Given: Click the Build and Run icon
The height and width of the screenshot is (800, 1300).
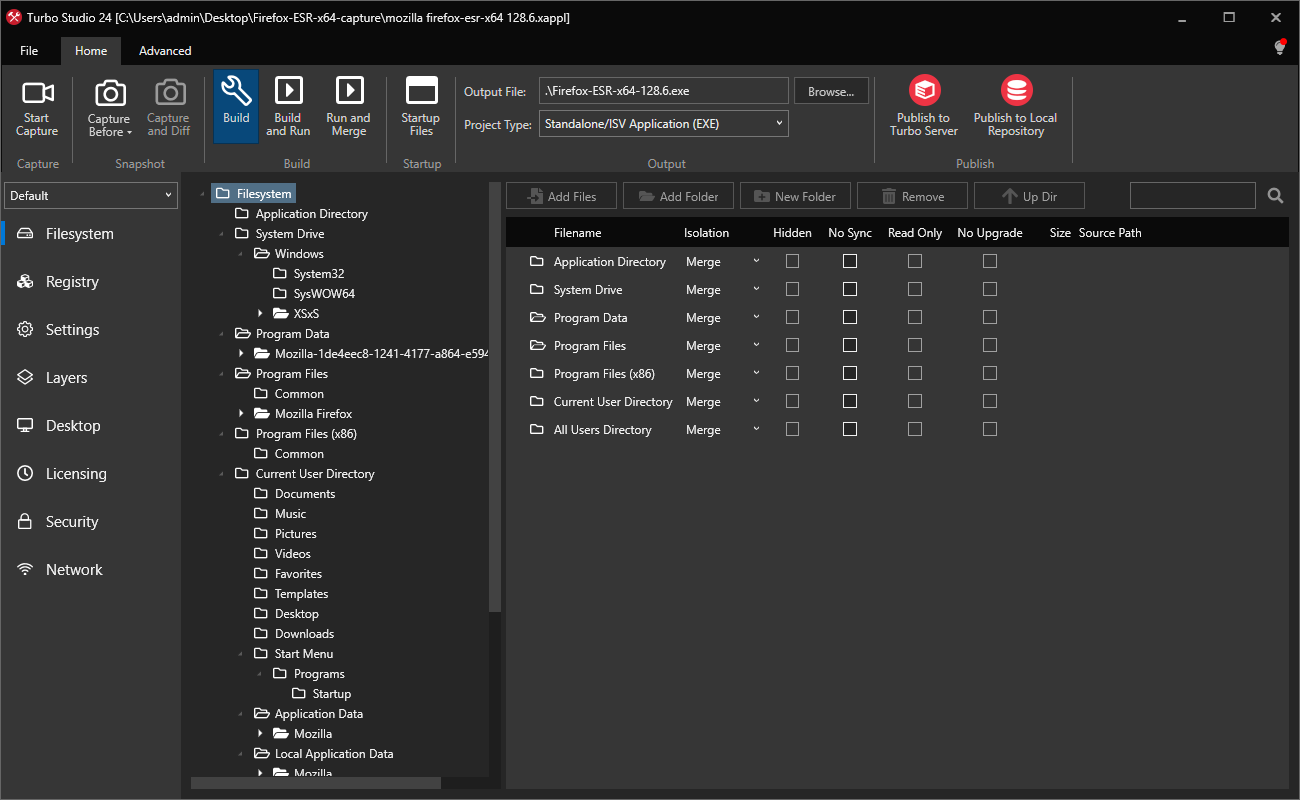Looking at the screenshot, I should coord(288,92).
